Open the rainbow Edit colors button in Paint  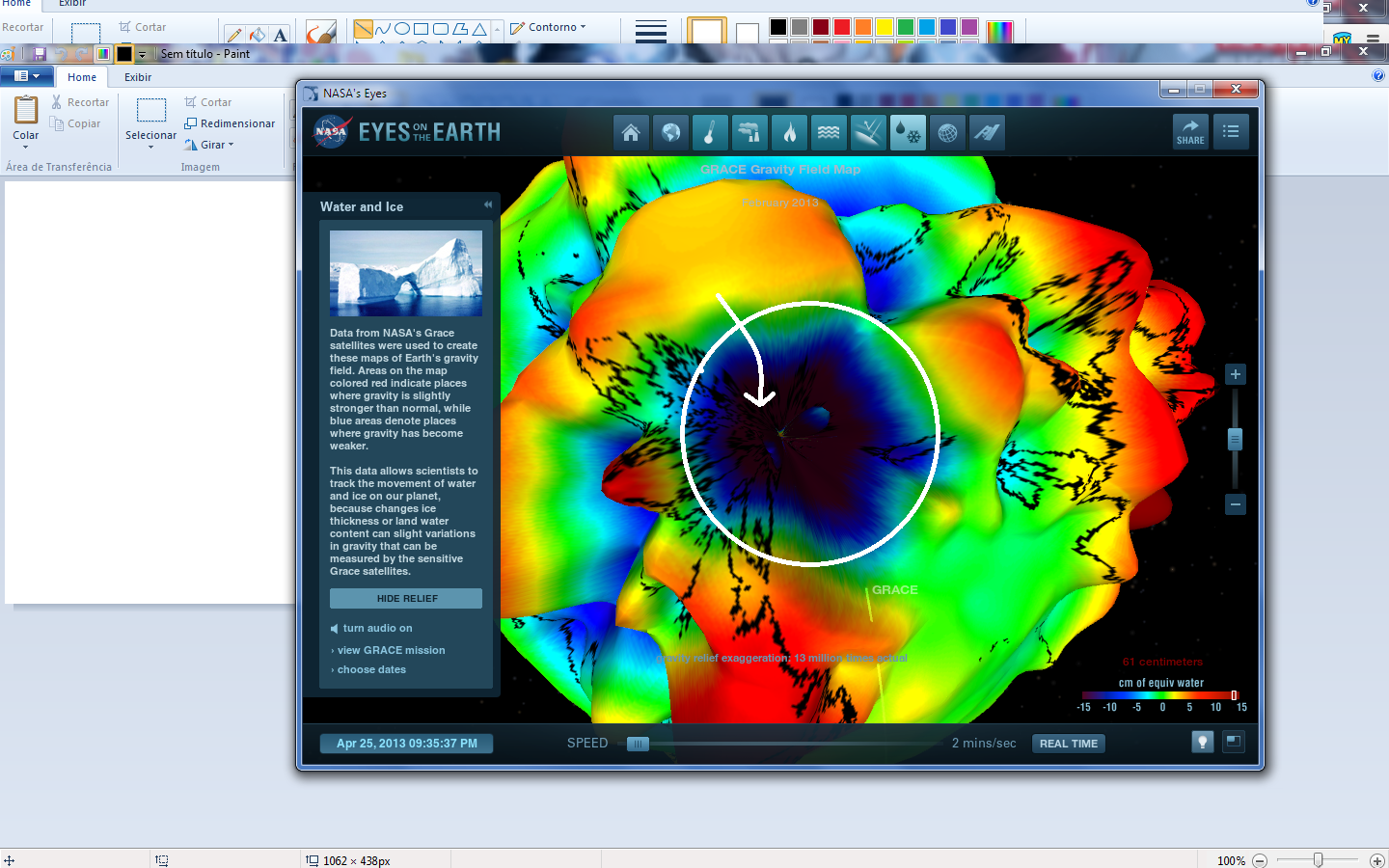tap(1000, 32)
